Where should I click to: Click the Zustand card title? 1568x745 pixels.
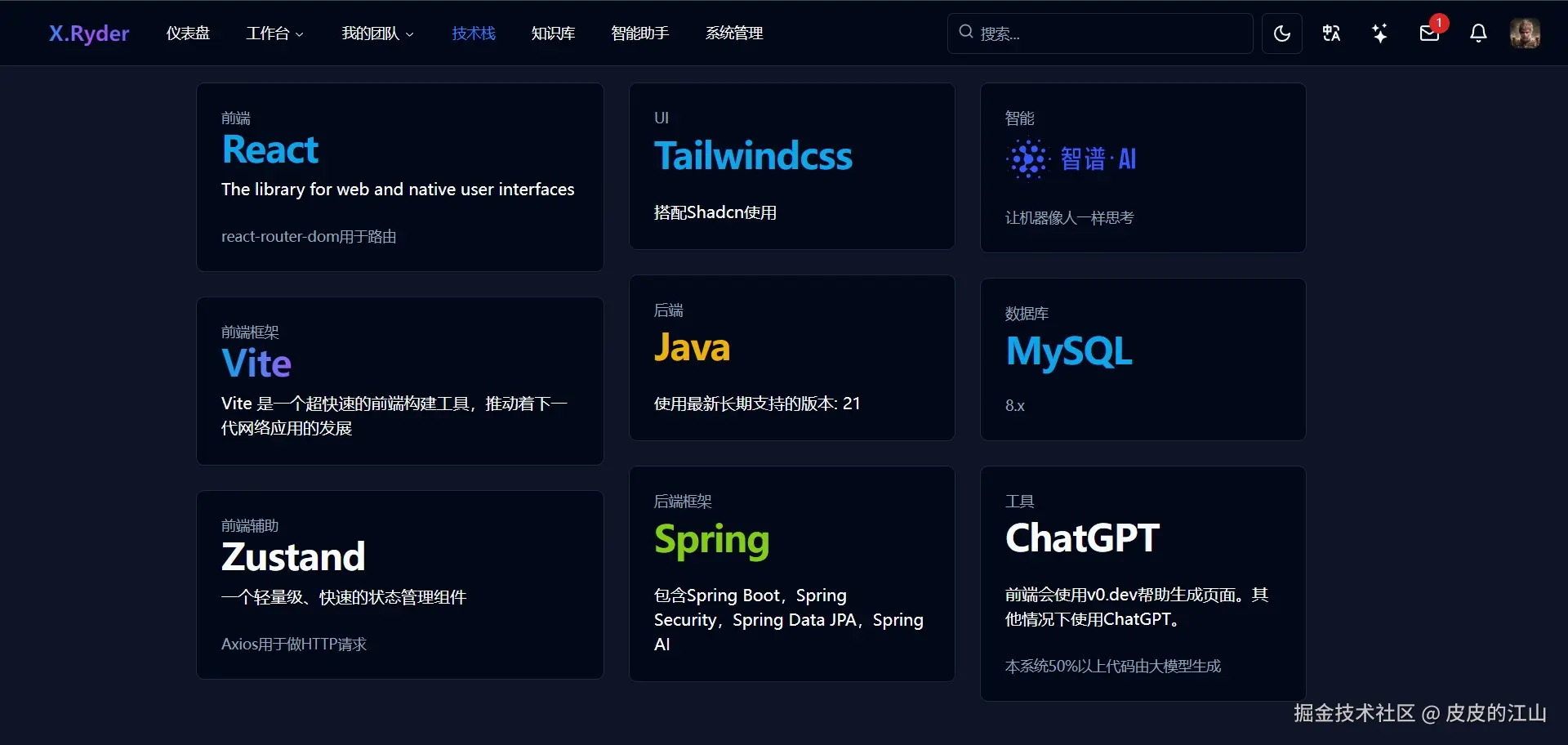293,557
